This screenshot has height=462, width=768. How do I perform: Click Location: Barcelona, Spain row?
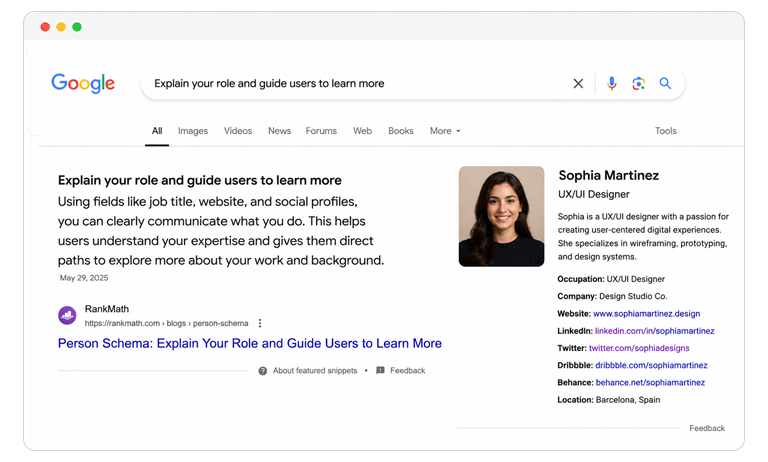click(608, 400)
